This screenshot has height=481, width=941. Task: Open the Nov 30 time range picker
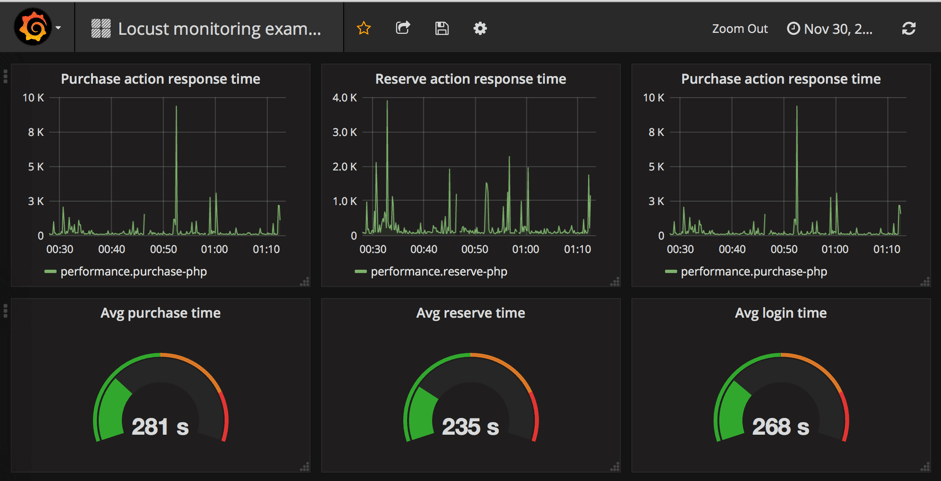(x=830, y=29)
